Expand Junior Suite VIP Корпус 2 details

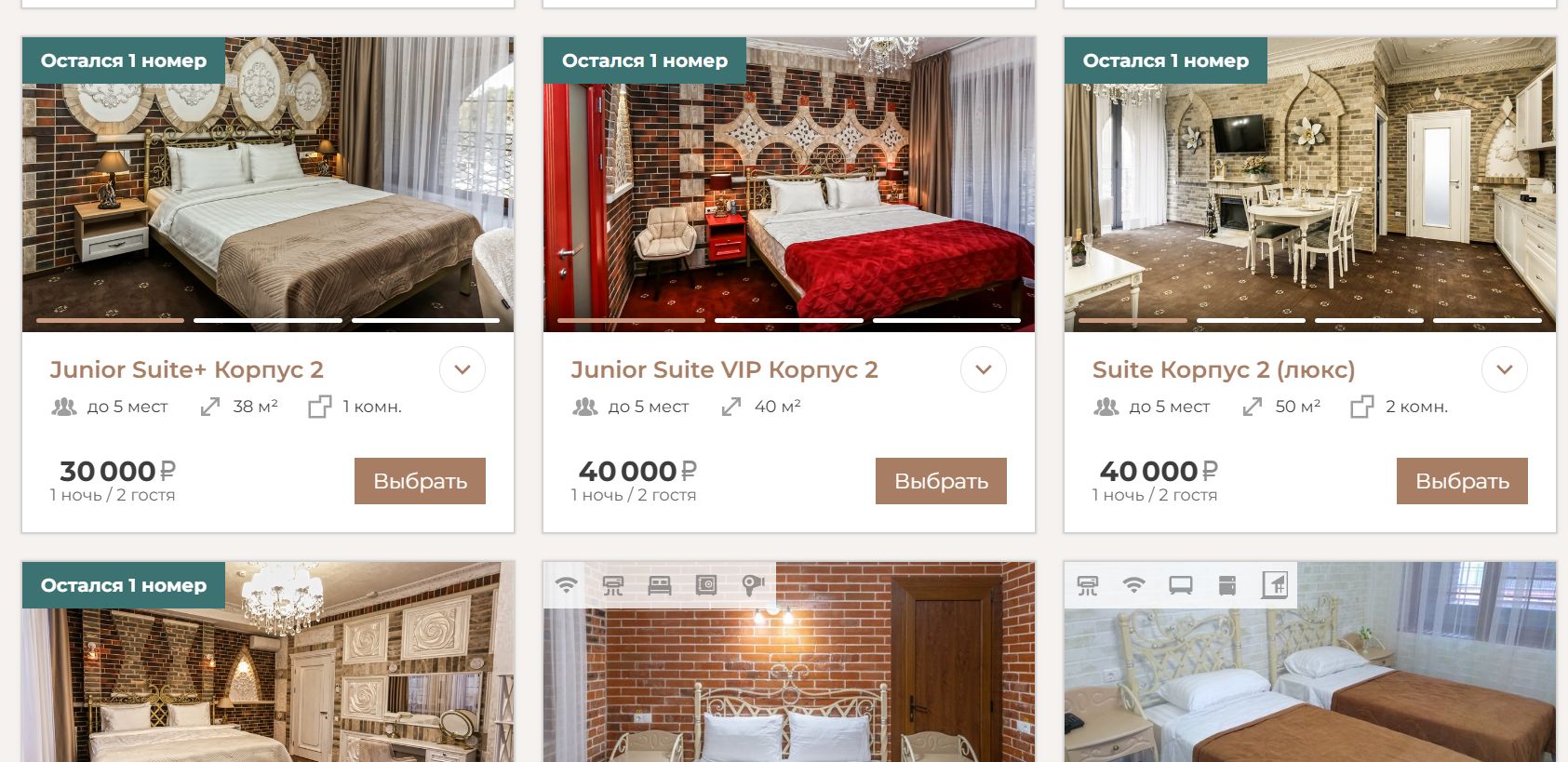(x=984, y=369)
